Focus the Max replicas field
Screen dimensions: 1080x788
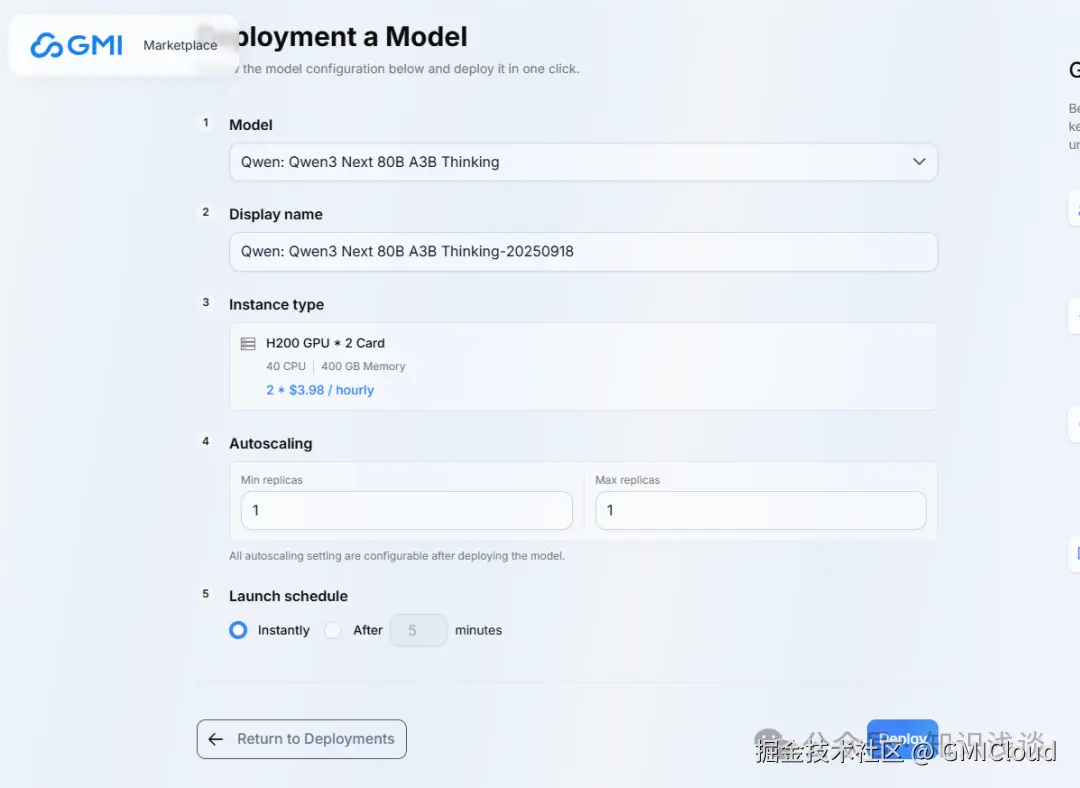(760, 510)
